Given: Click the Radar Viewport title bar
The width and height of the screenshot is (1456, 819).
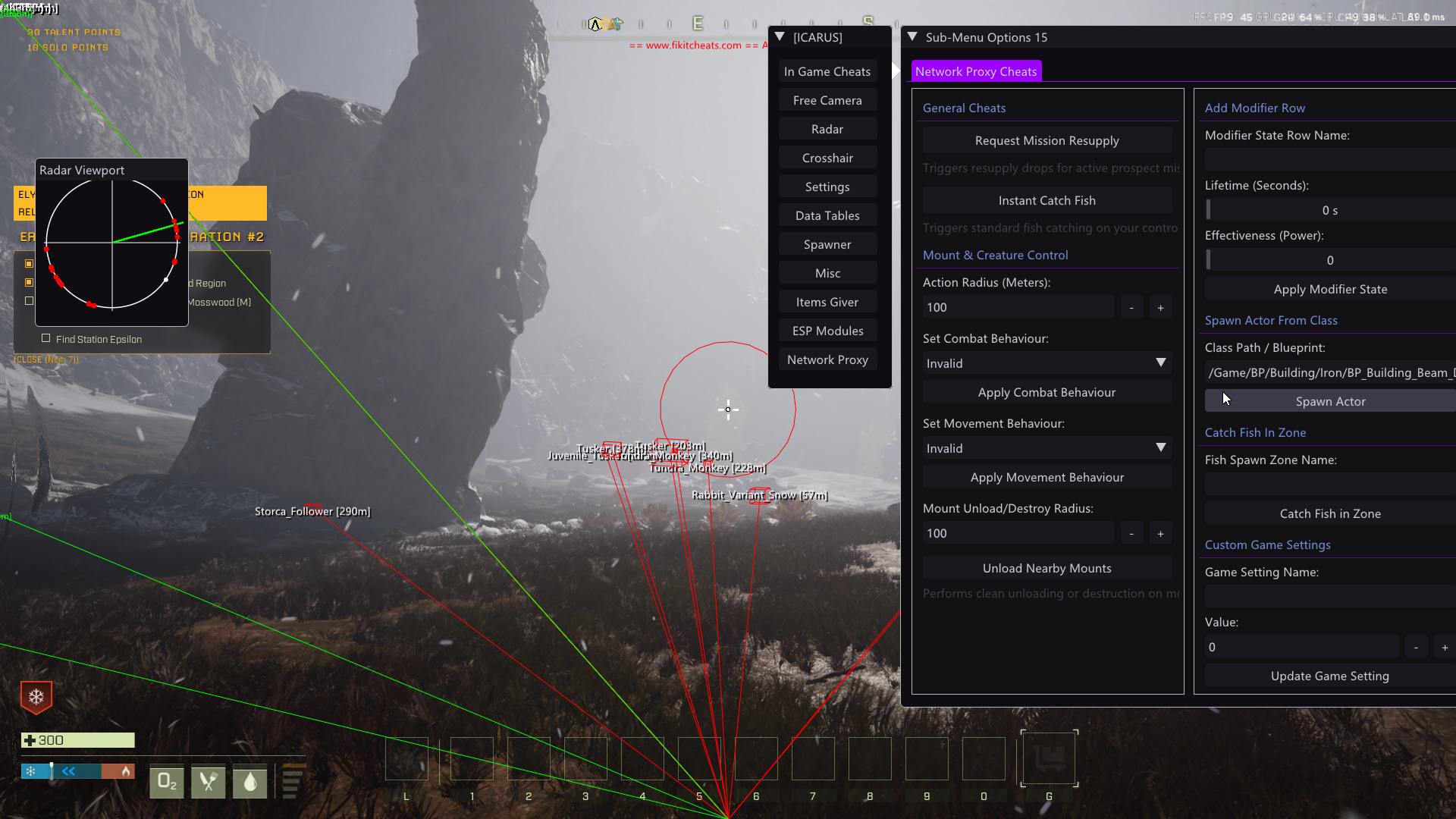Looking at the screenshot, I should click(111, 170).
